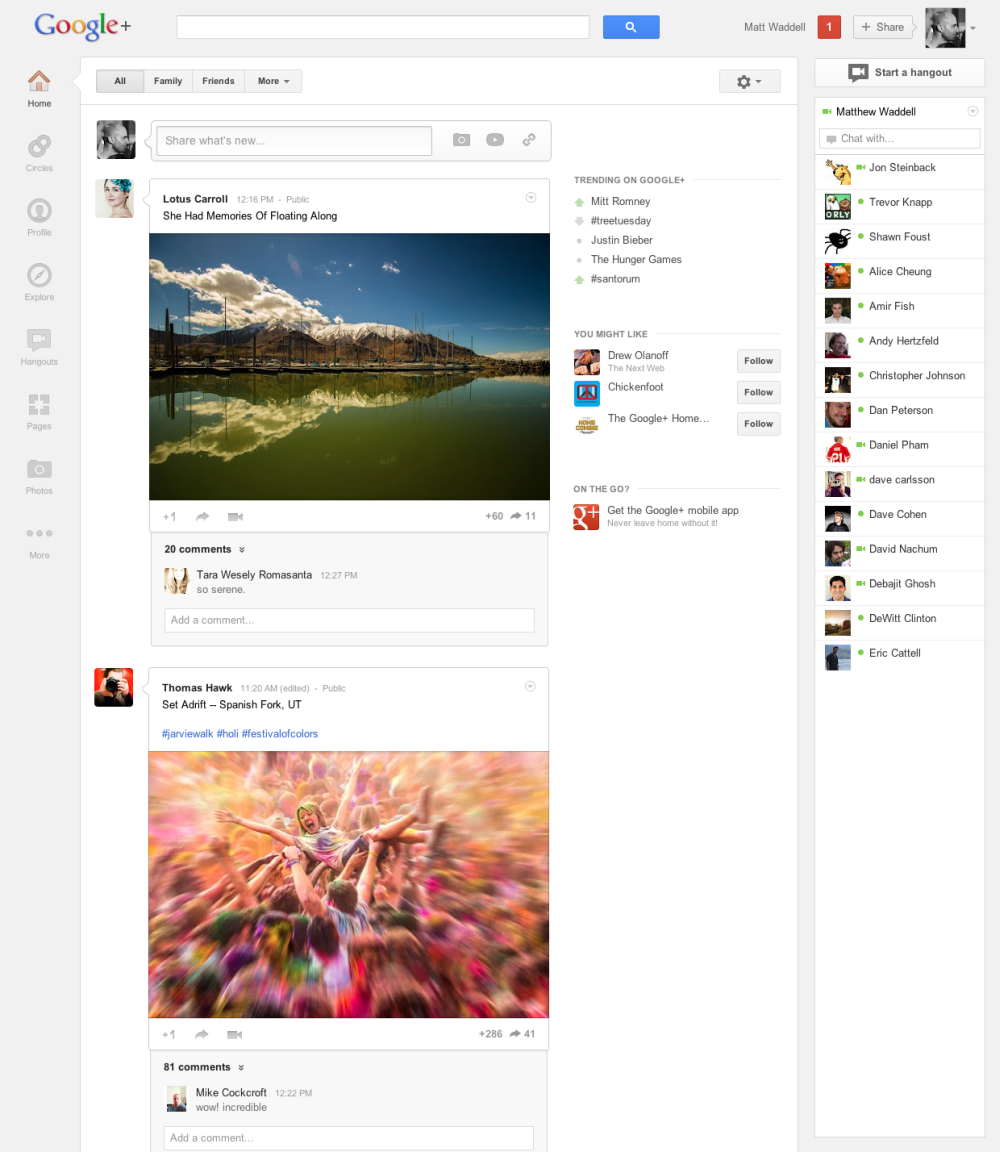Open the #jarviewalk hashtag link

pyautogui.click(x=187, y=733)
